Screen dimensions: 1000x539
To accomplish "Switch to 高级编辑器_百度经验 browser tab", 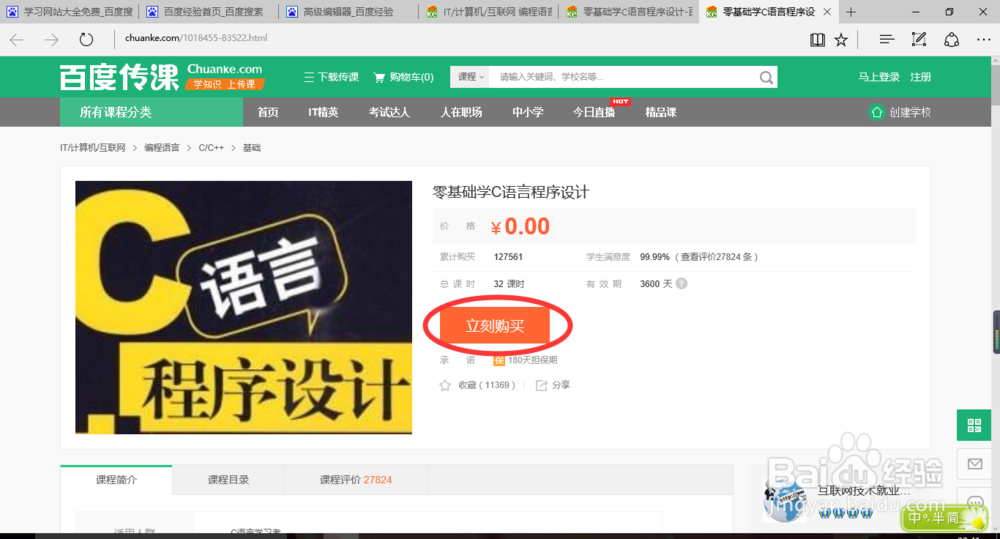I will point(349,11).
